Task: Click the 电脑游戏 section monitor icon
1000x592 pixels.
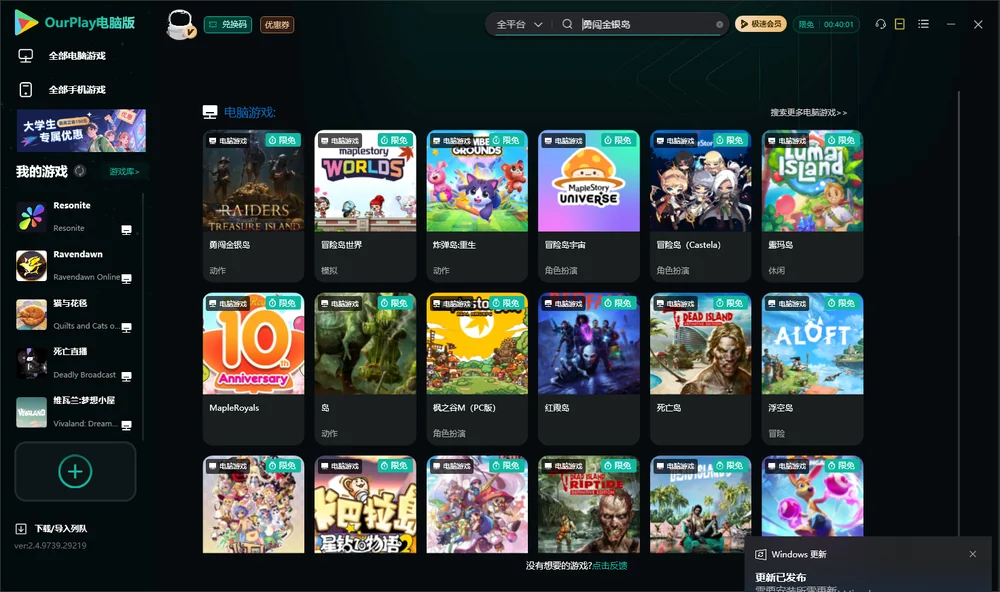Action: [x=210, y=112]
